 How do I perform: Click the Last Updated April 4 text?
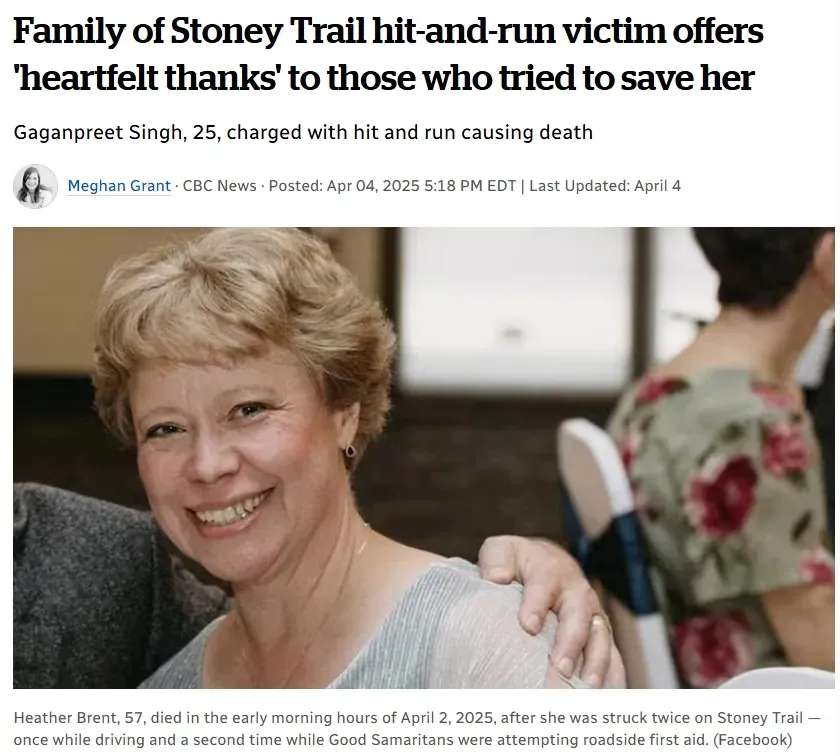pos(605,186)
